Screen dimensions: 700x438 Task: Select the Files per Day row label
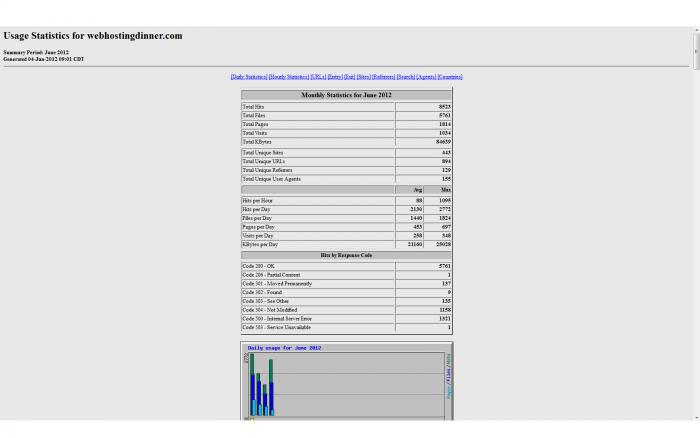point(257,218)
